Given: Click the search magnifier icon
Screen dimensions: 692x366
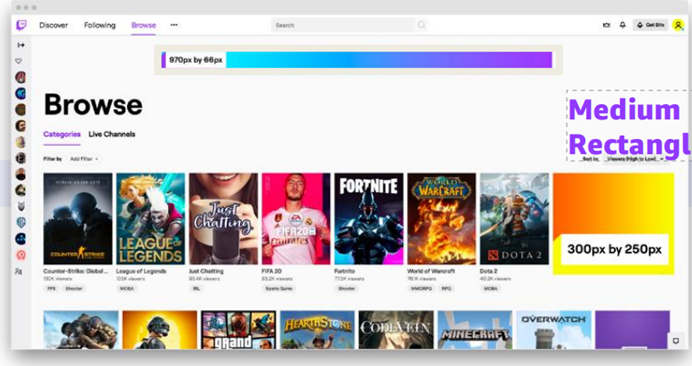Looking at the screenshot, I should tap(421, 25).
